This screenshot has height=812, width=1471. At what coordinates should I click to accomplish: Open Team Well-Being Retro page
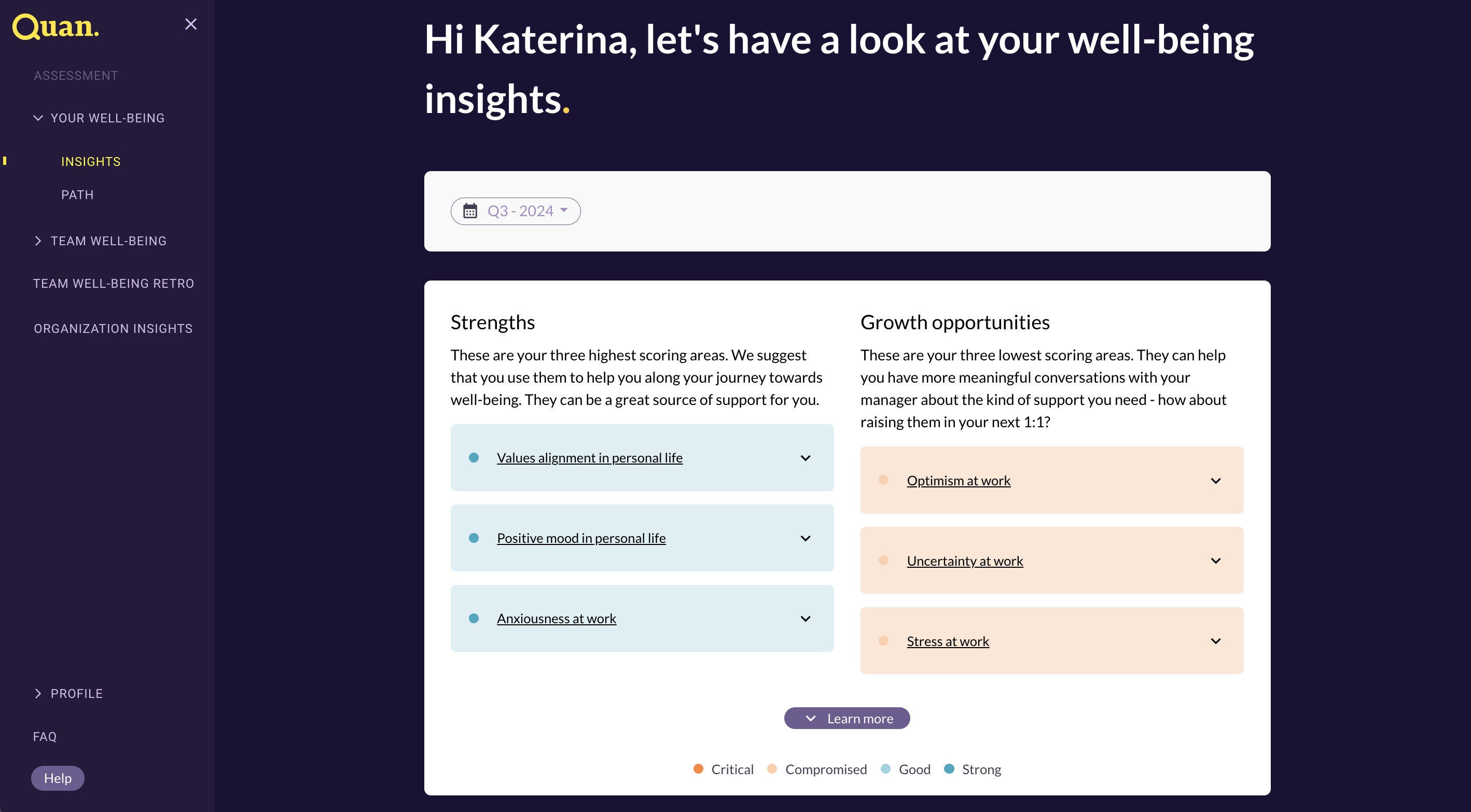tap(113, 283)
